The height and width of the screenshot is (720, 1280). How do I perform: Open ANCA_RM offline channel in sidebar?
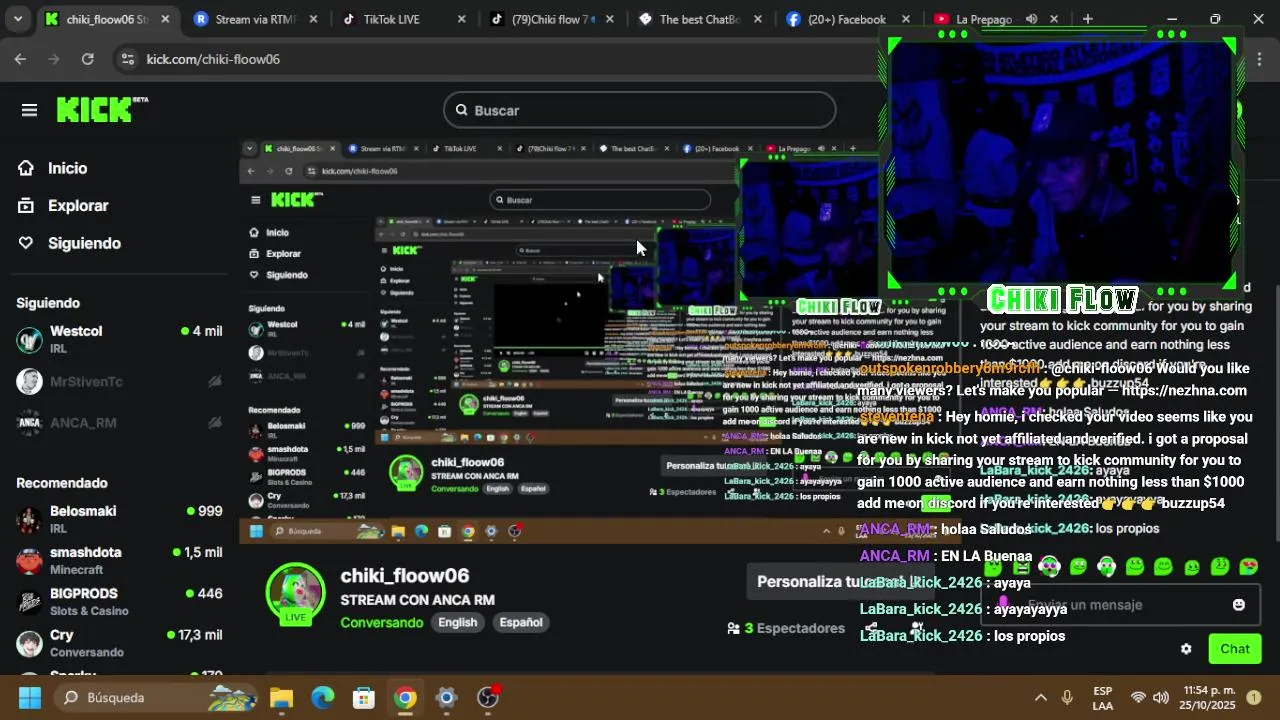click(119, 423)
